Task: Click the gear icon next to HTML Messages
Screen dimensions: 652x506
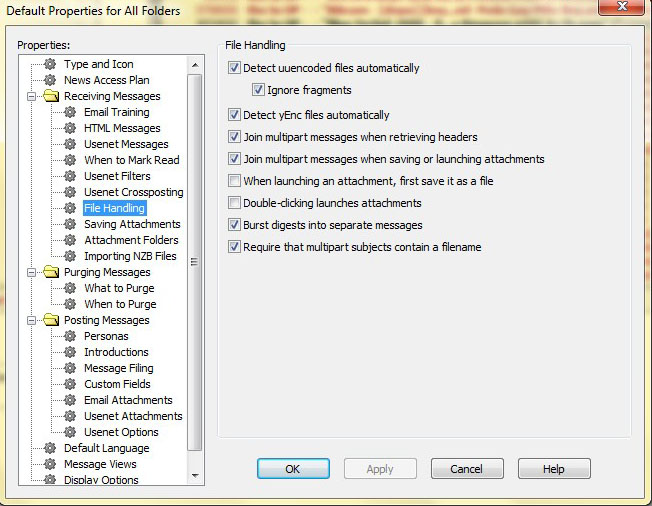Action: click(70, 128)
